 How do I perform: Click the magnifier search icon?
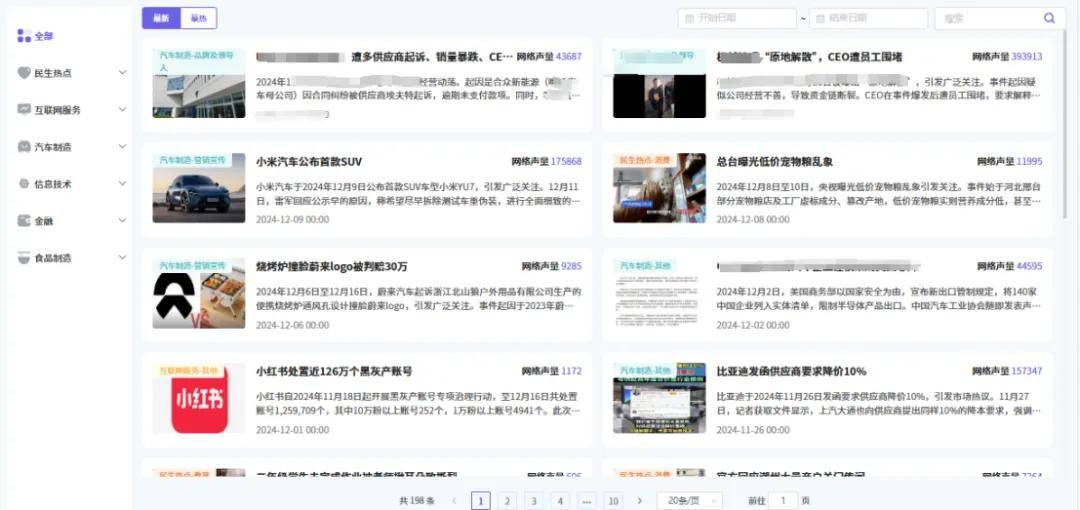pyautogui.click(x=1049, y=18)
